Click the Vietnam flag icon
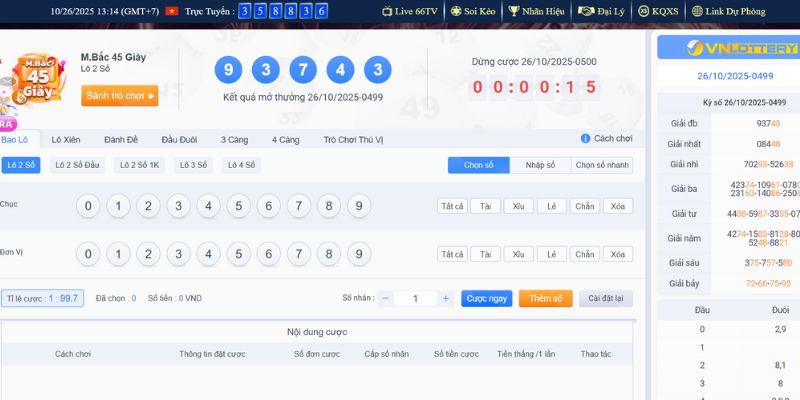Image resolution: width=800 pixels, height=400 pixels. [171, 11]
